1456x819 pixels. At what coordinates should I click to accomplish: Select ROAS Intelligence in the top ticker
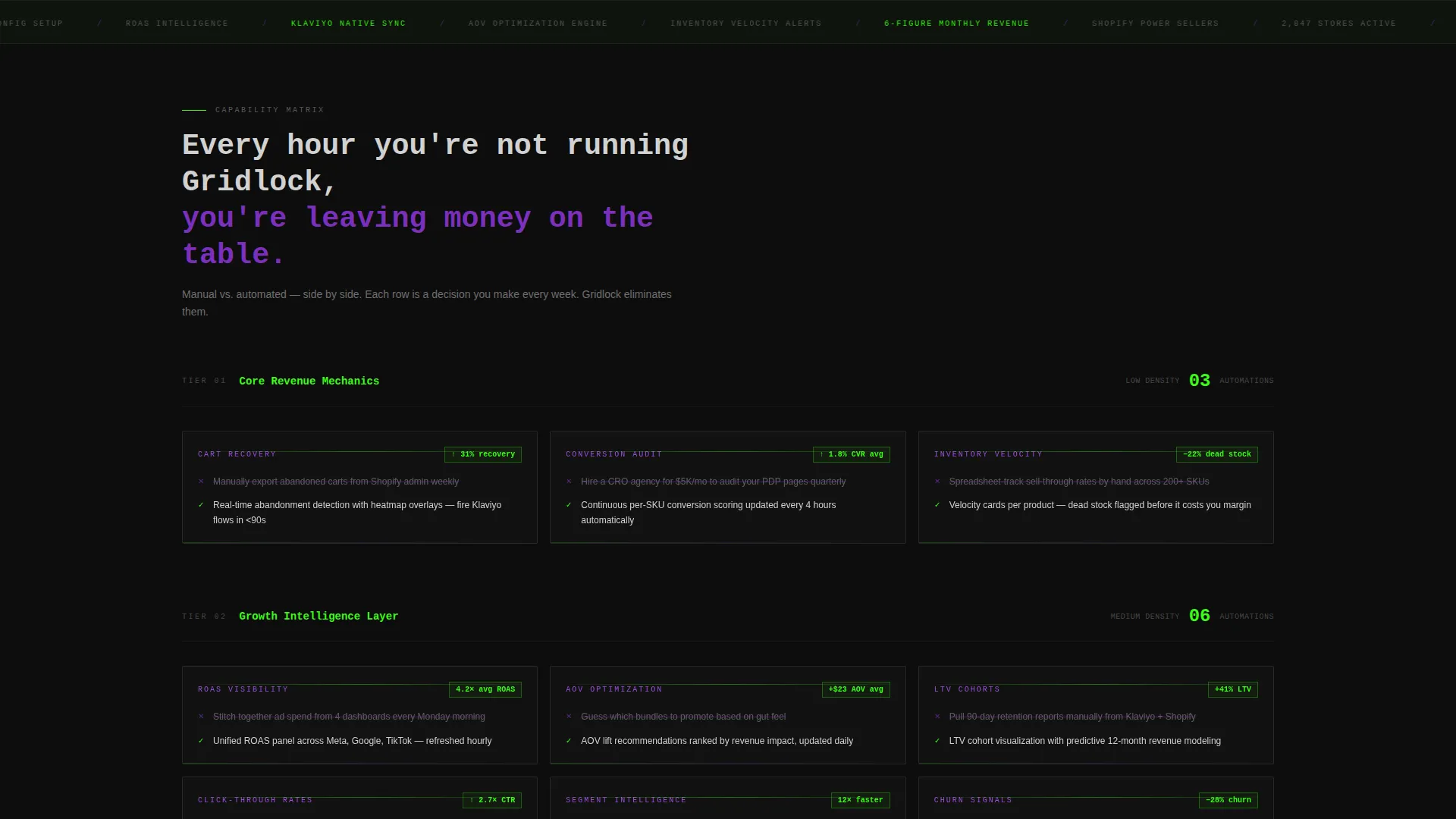[x=177, y=24]
